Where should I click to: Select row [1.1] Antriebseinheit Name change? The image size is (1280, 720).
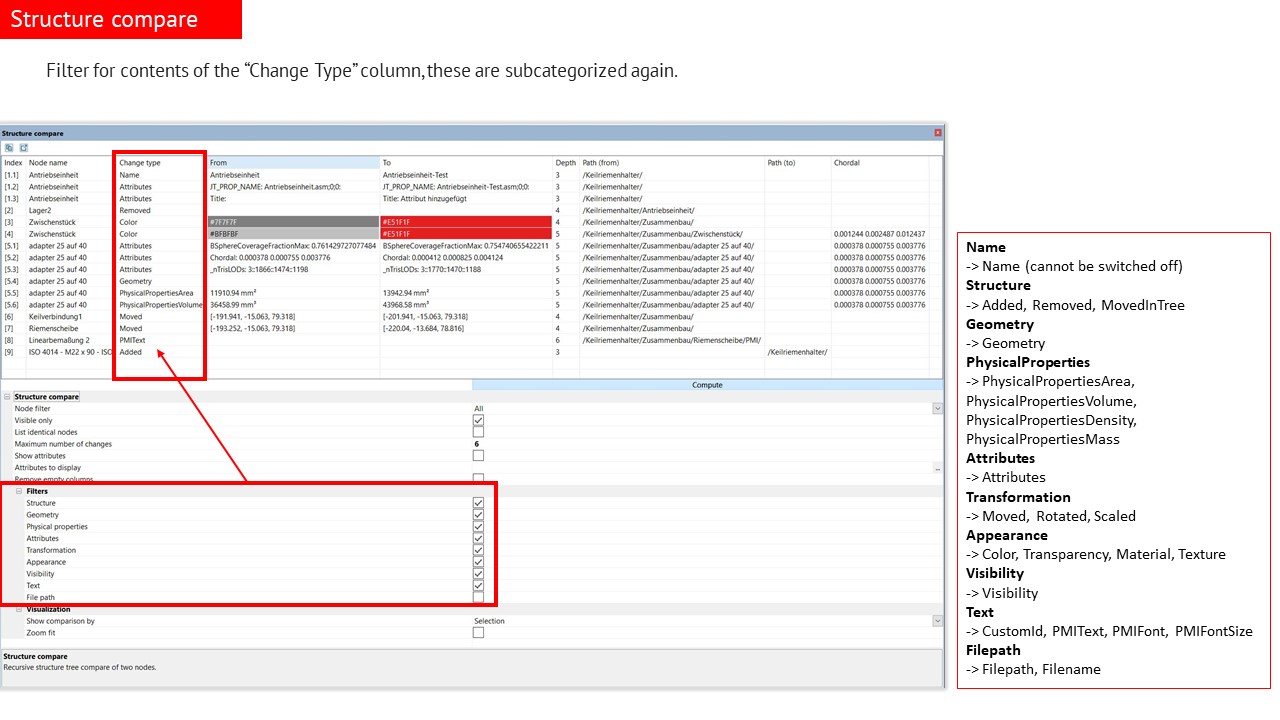coord(471,175)
